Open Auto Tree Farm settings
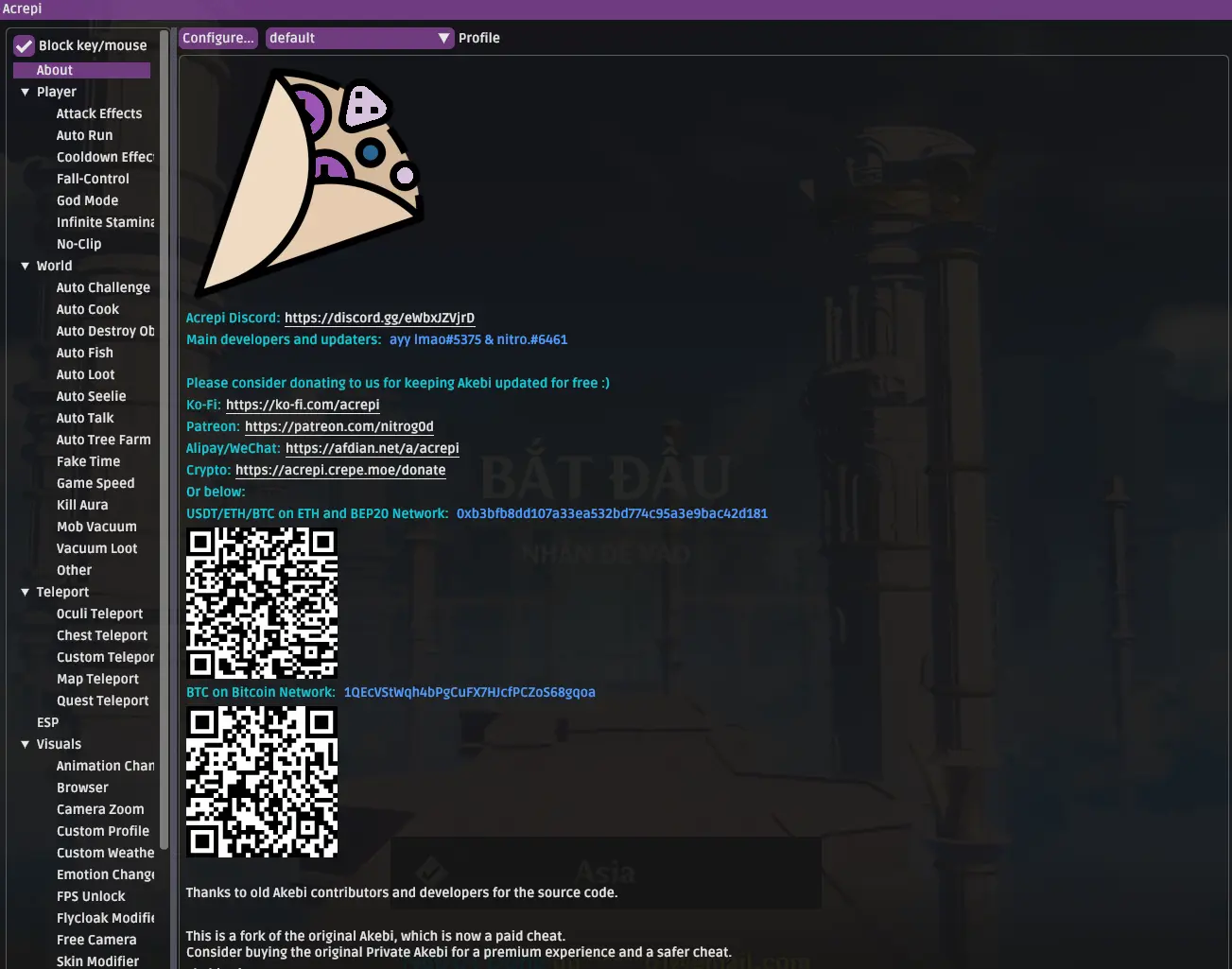The height and width of the screenshot is (969, 1232). [x=103, y=440]
